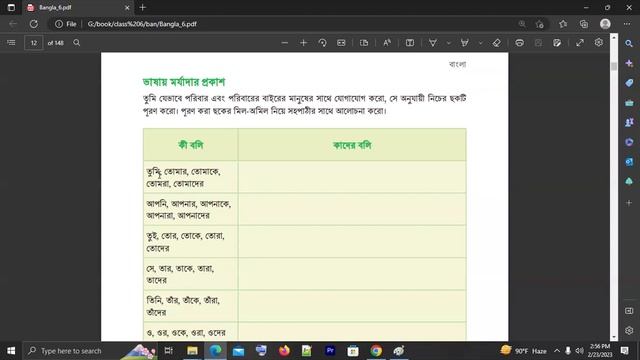Open the sidebar Search icon
The width and height of the screenshot is (640, 360).
[629, 43]
